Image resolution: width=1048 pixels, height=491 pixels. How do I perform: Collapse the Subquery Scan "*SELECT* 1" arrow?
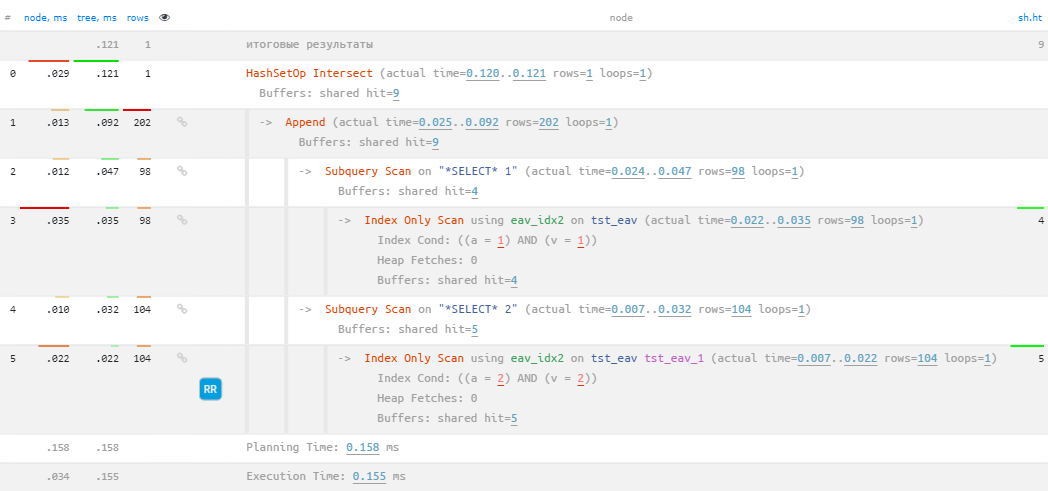coord(305,171)
